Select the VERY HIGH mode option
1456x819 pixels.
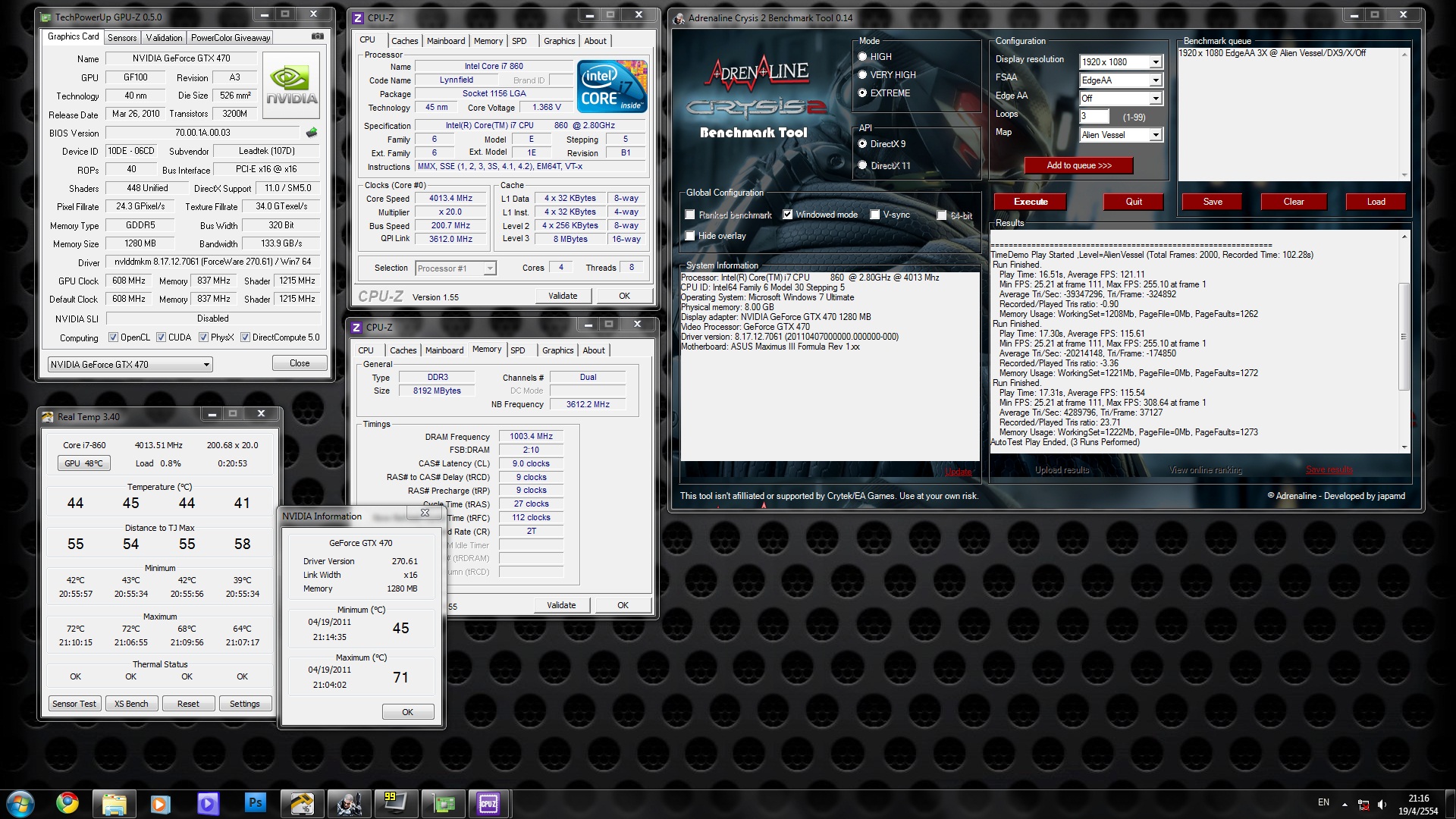862,75
